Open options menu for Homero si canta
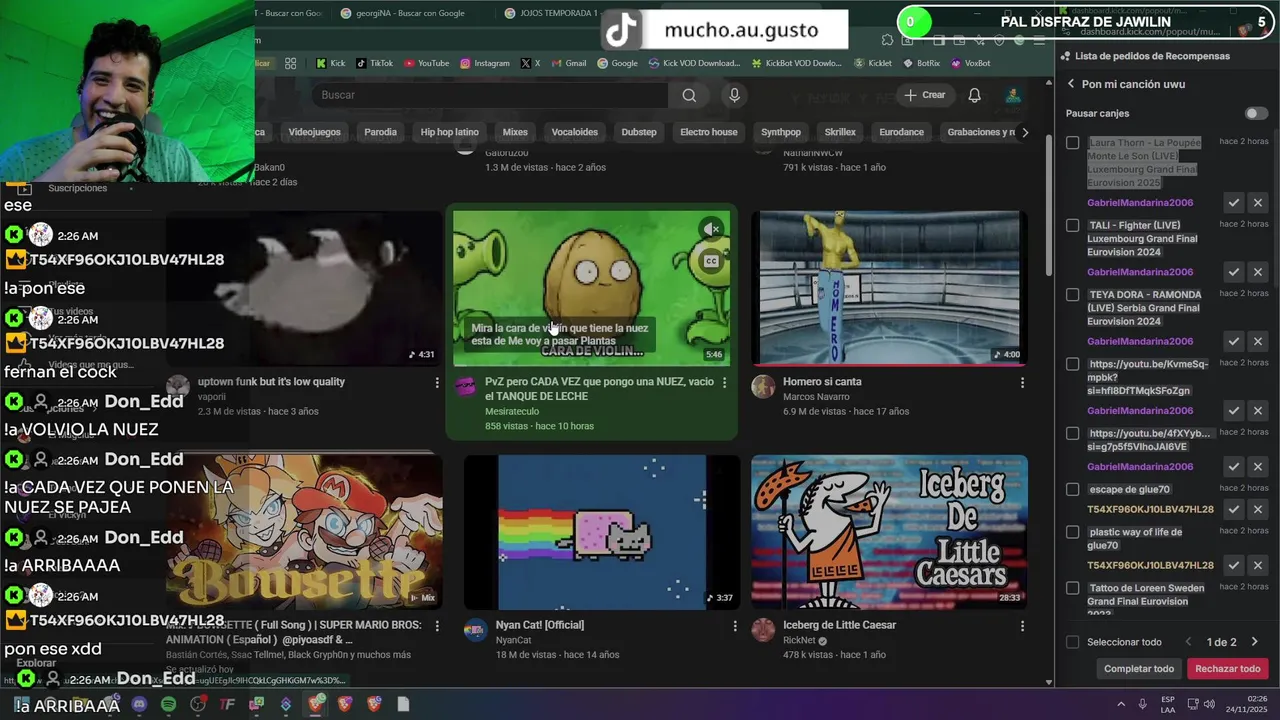This screenshot has width=1280, height=720. [1022, 382]
